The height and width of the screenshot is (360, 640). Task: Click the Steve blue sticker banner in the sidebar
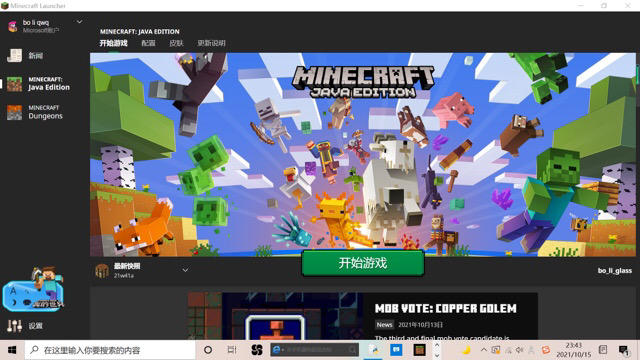tap(33, 290)
